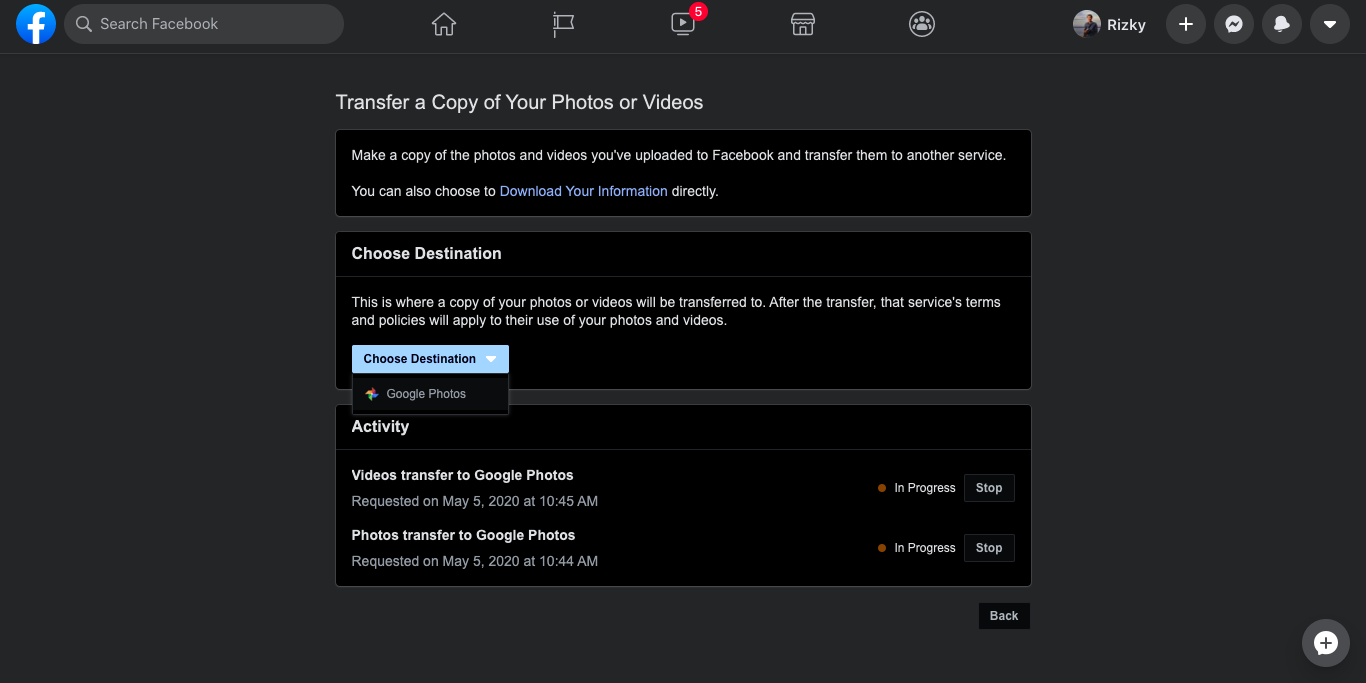Image resolution: width=1366 pixels, height=683 pixels.
Task: Click the page title 'Transfer a Copy of Your Photos or Videos'
Action: tap(519, 102)
